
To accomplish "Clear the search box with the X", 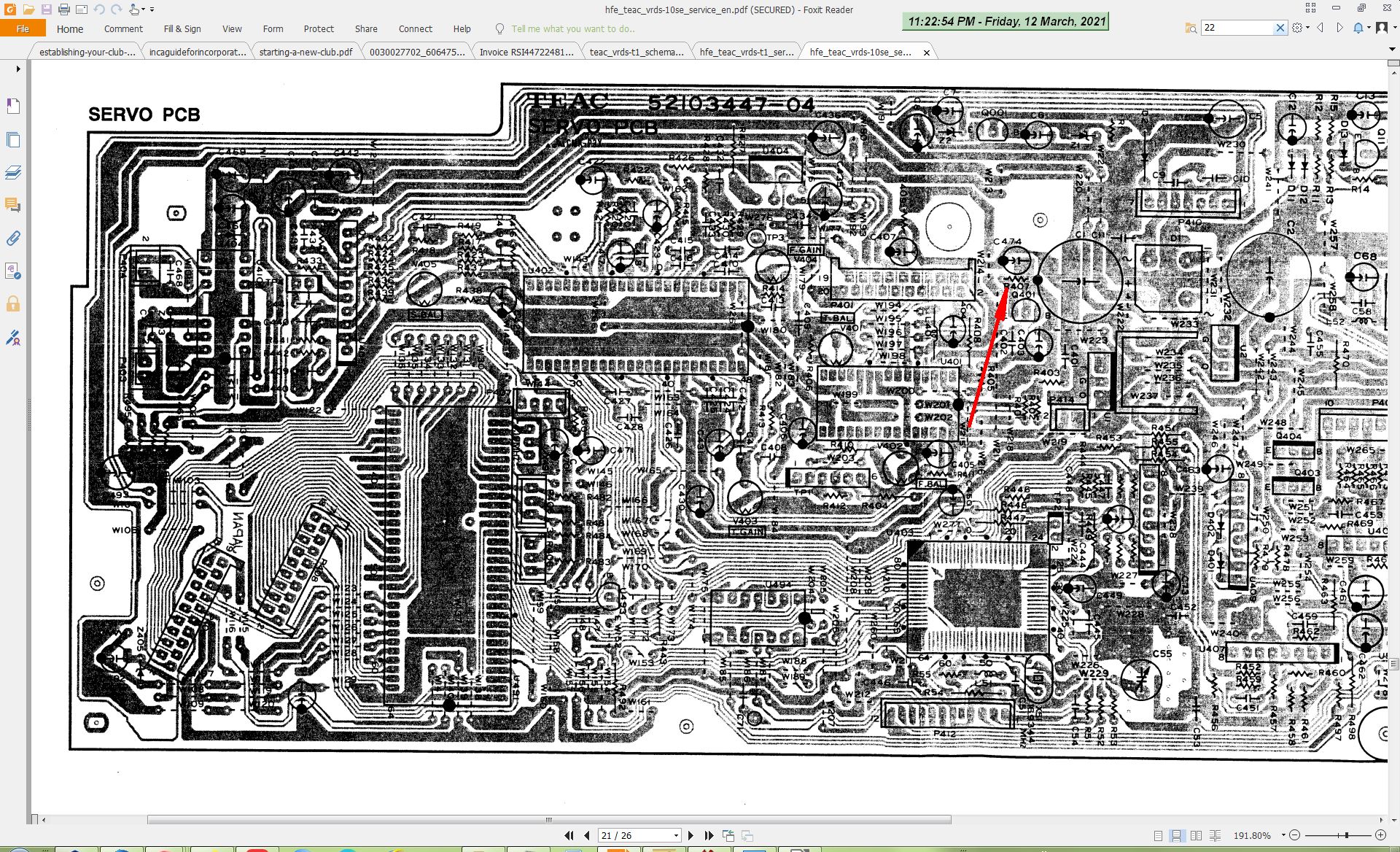I will click(x=1280, y=28).
